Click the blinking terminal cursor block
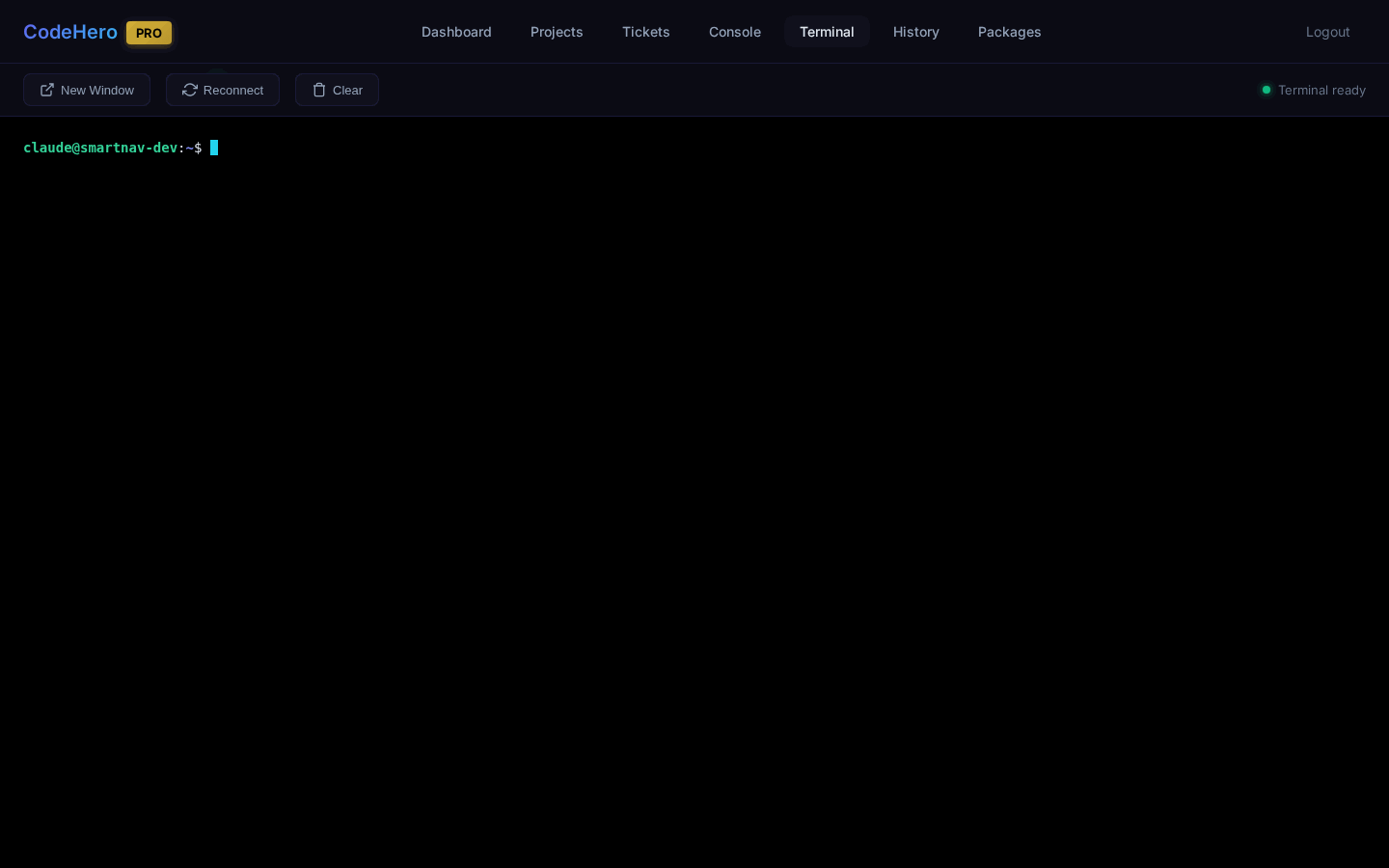Viewport: 1389px width, 868px height. [213, 148]
